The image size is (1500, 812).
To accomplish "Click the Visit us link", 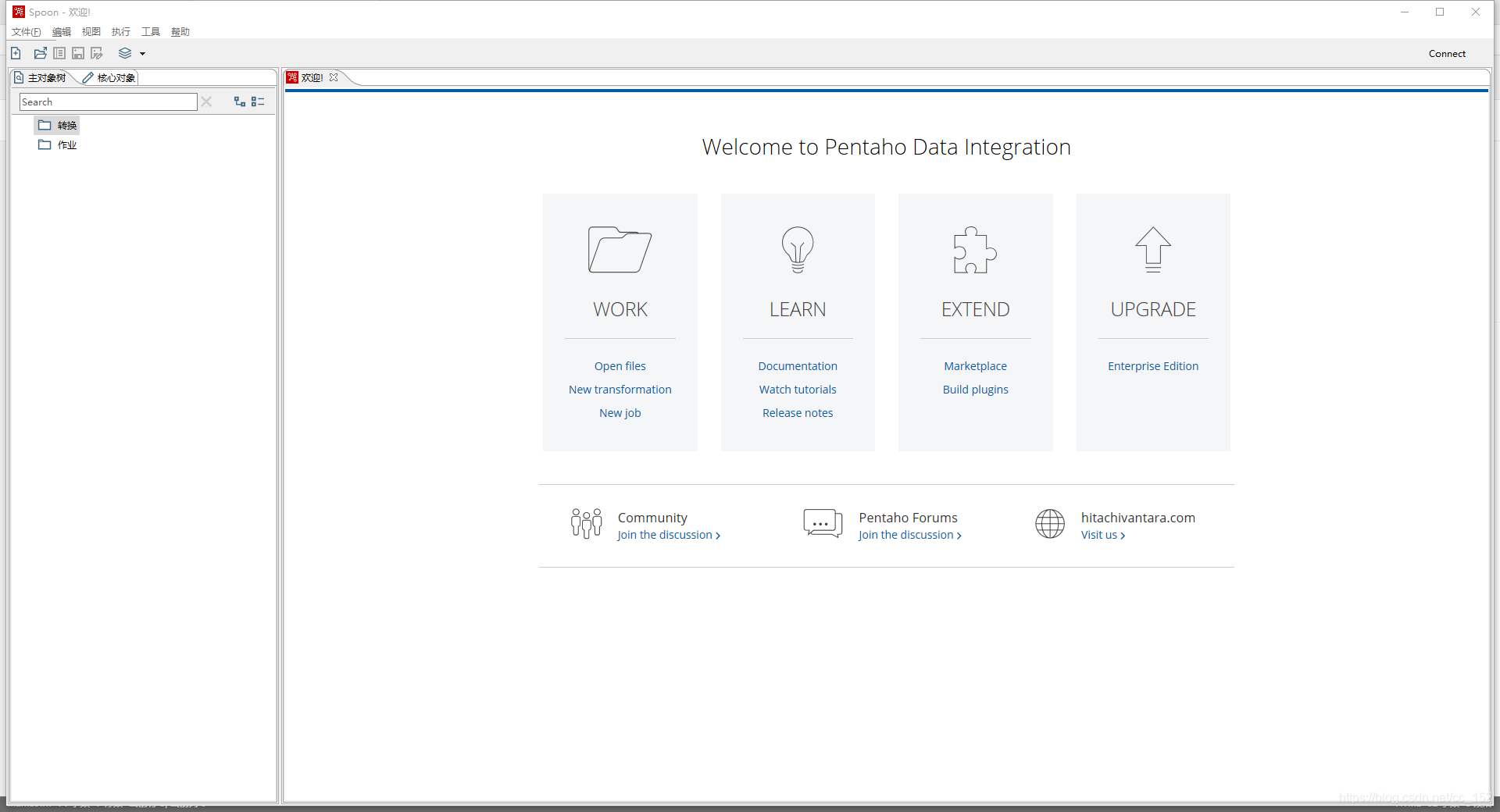I will (x=1102, y=535).
